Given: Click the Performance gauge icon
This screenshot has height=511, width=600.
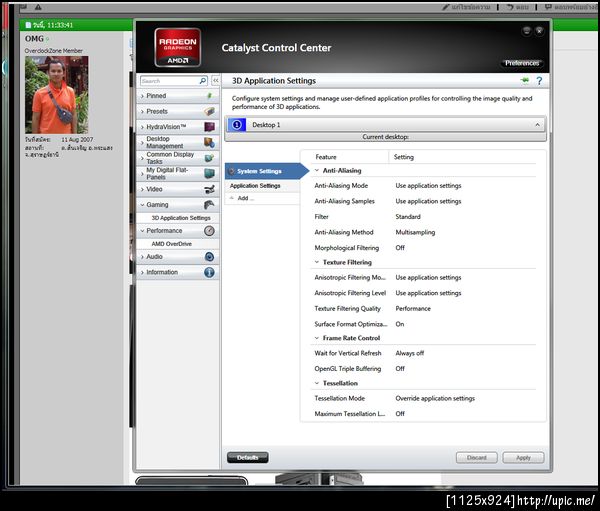Looking at the screenshot, I should (209, 231).
